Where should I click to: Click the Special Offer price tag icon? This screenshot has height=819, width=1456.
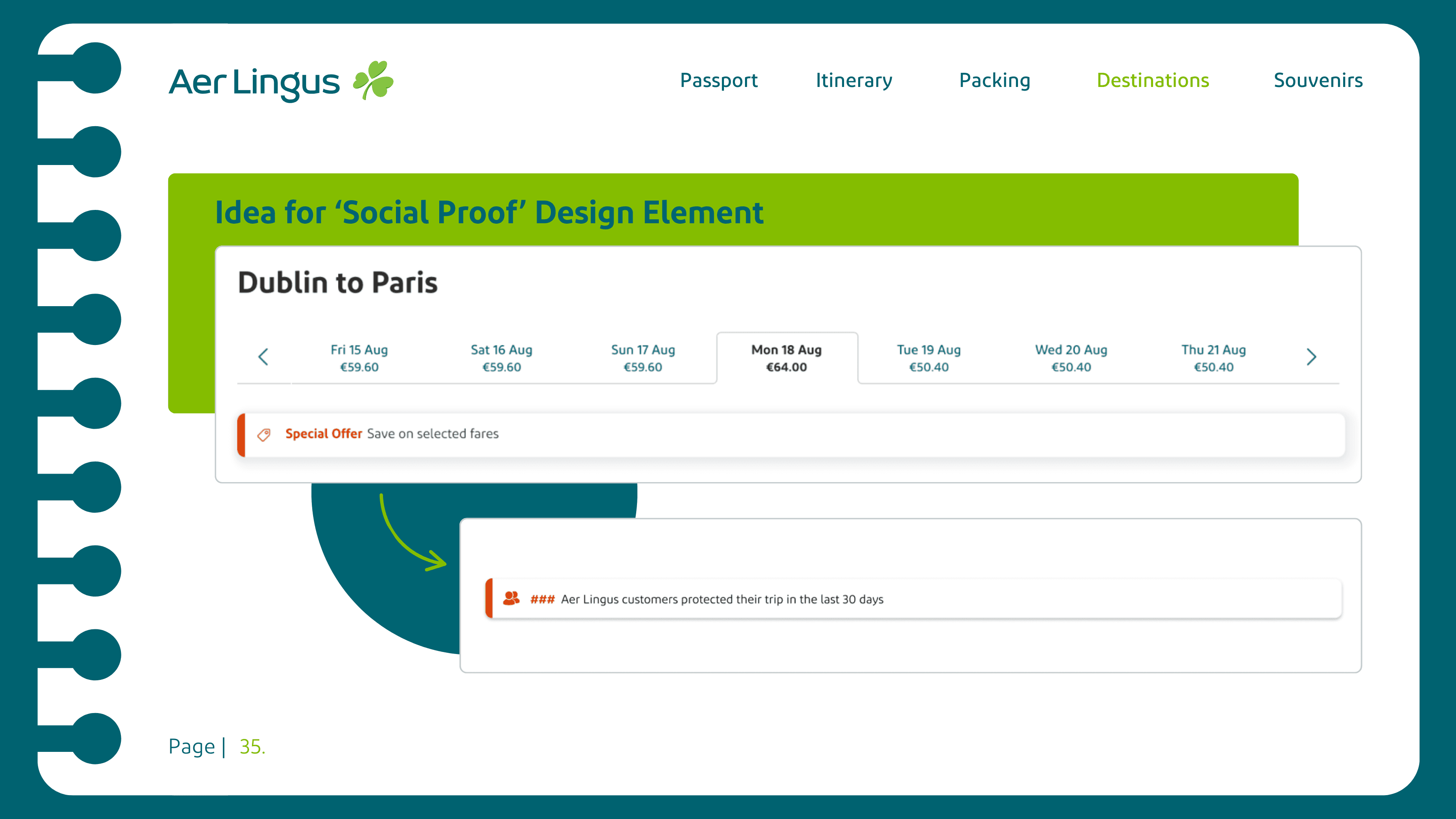(264, 434)
